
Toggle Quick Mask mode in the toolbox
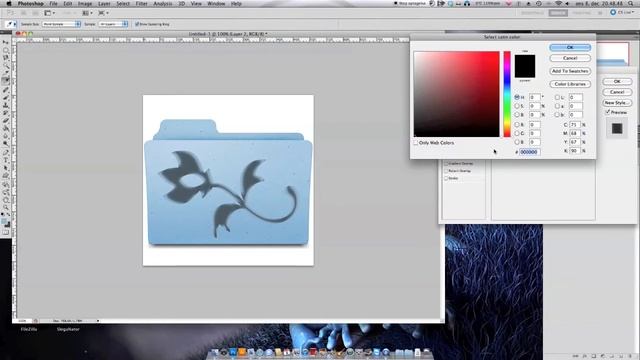6,232
